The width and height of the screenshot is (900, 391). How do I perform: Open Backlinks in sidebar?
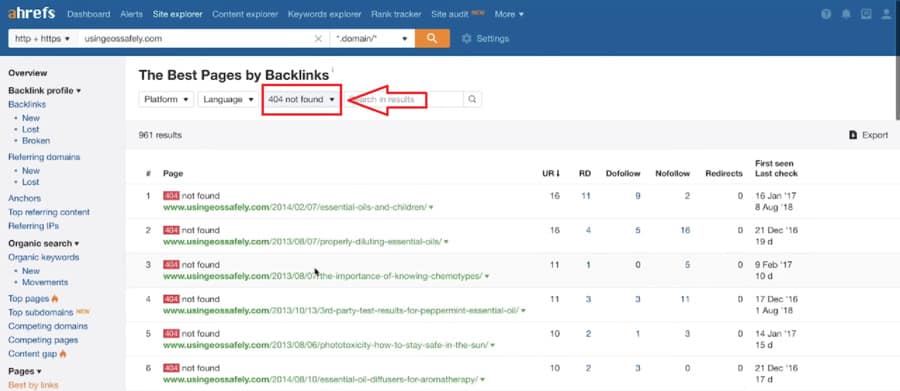27,104
